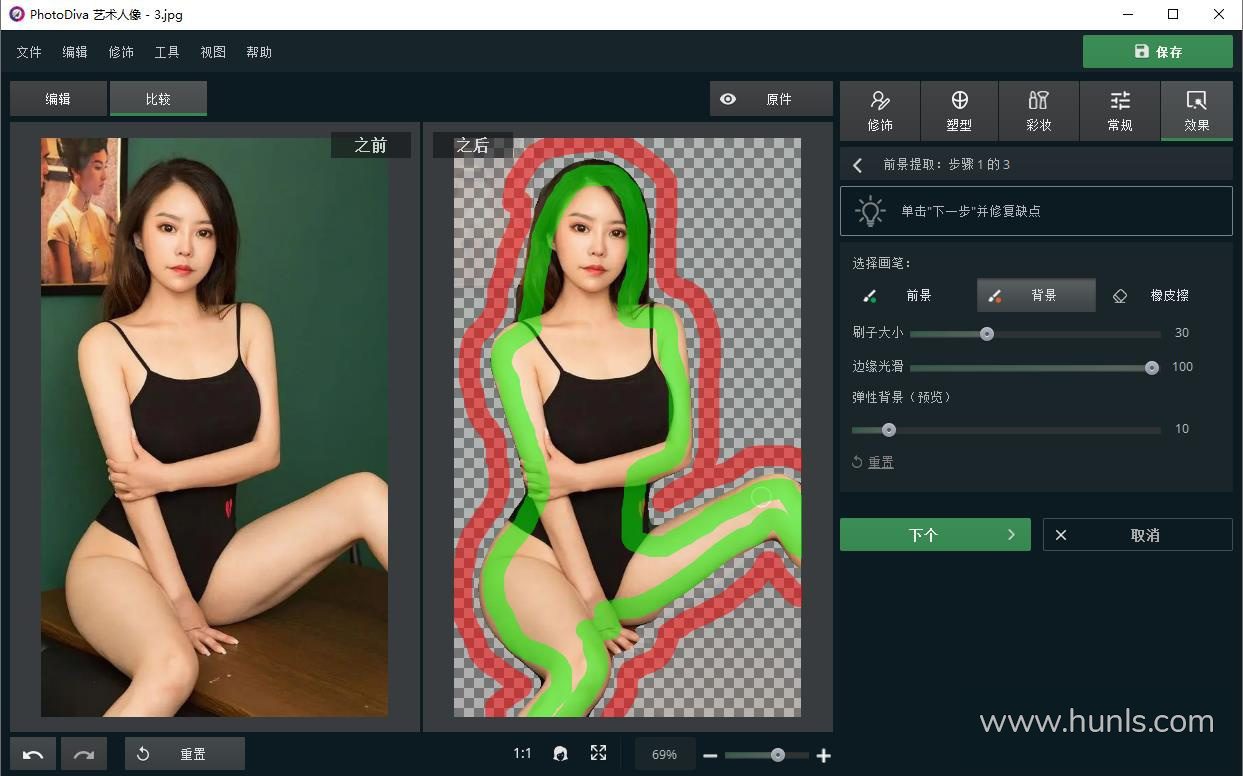Click the face-fit zoom icon
Image resolution: width=1243 pixels, height=776 pixels.
click(560, 754)
